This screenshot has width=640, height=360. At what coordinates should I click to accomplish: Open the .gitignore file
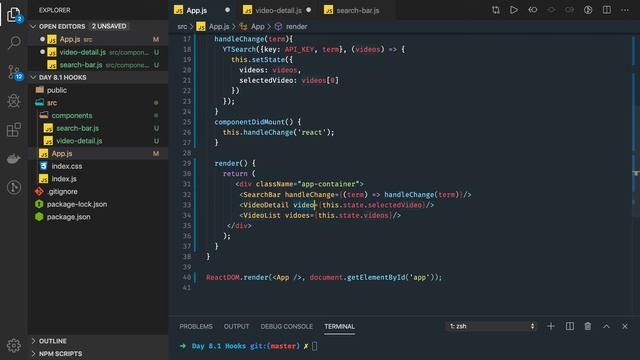pos(98,191)
